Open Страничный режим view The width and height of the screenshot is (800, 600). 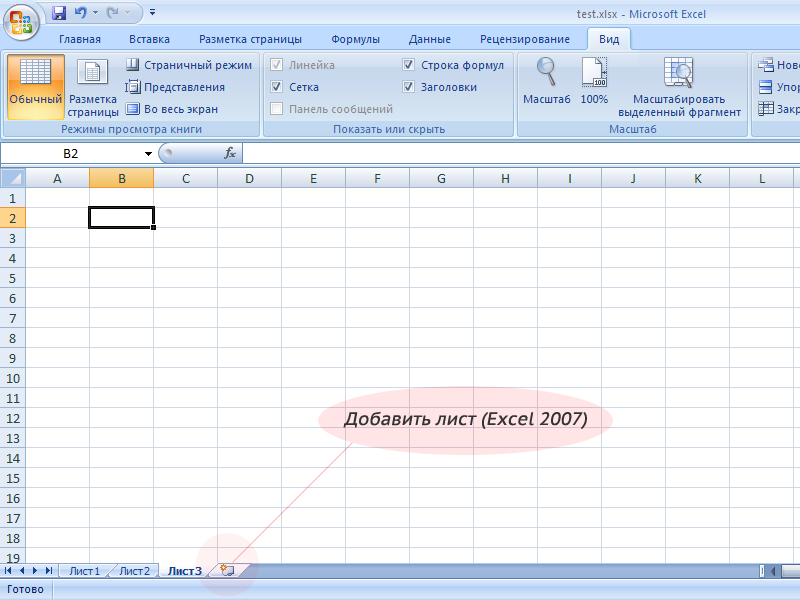(189, 65)
